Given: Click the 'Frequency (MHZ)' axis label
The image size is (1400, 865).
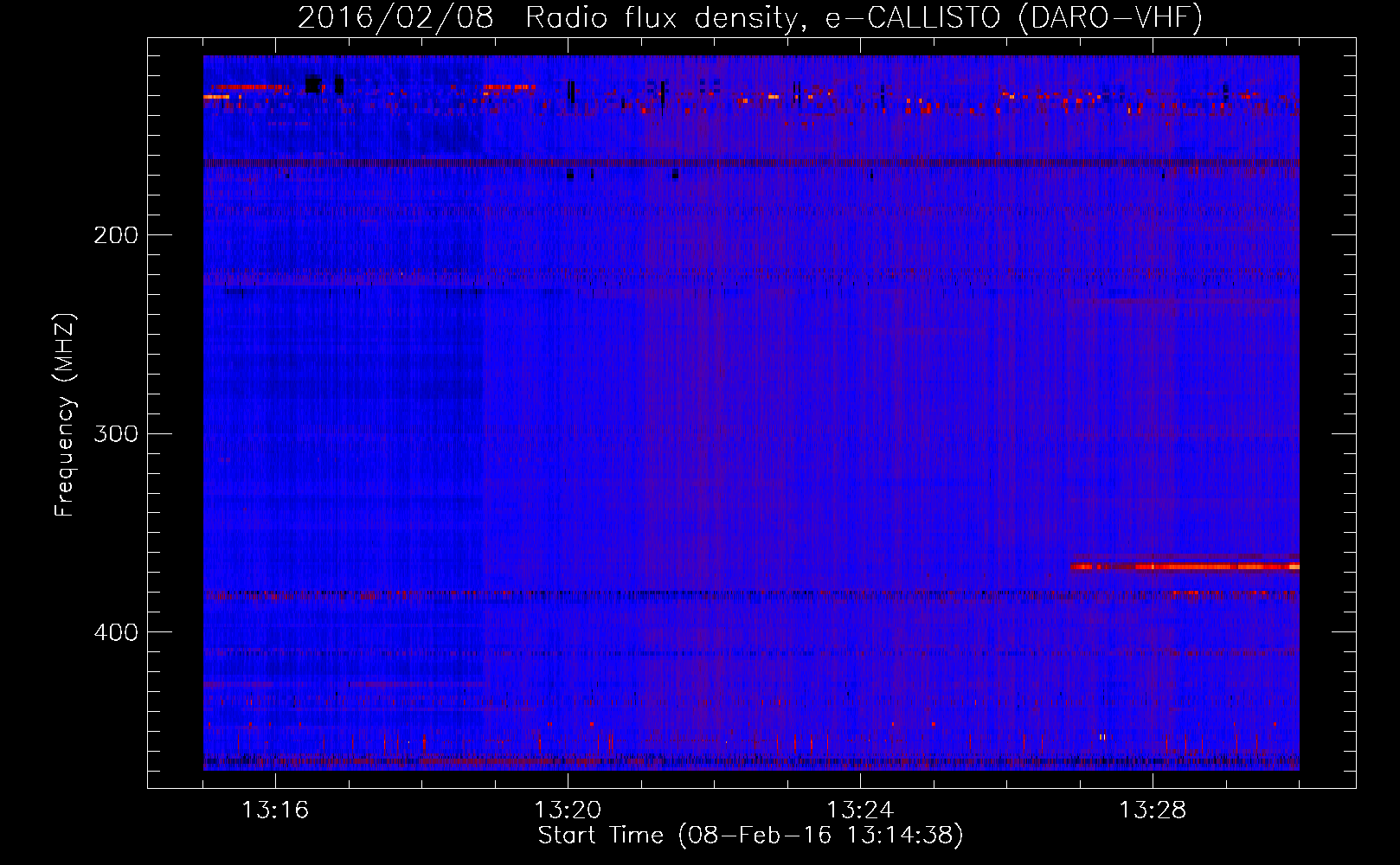Looking at the screenshot, I should coord(65,416).
